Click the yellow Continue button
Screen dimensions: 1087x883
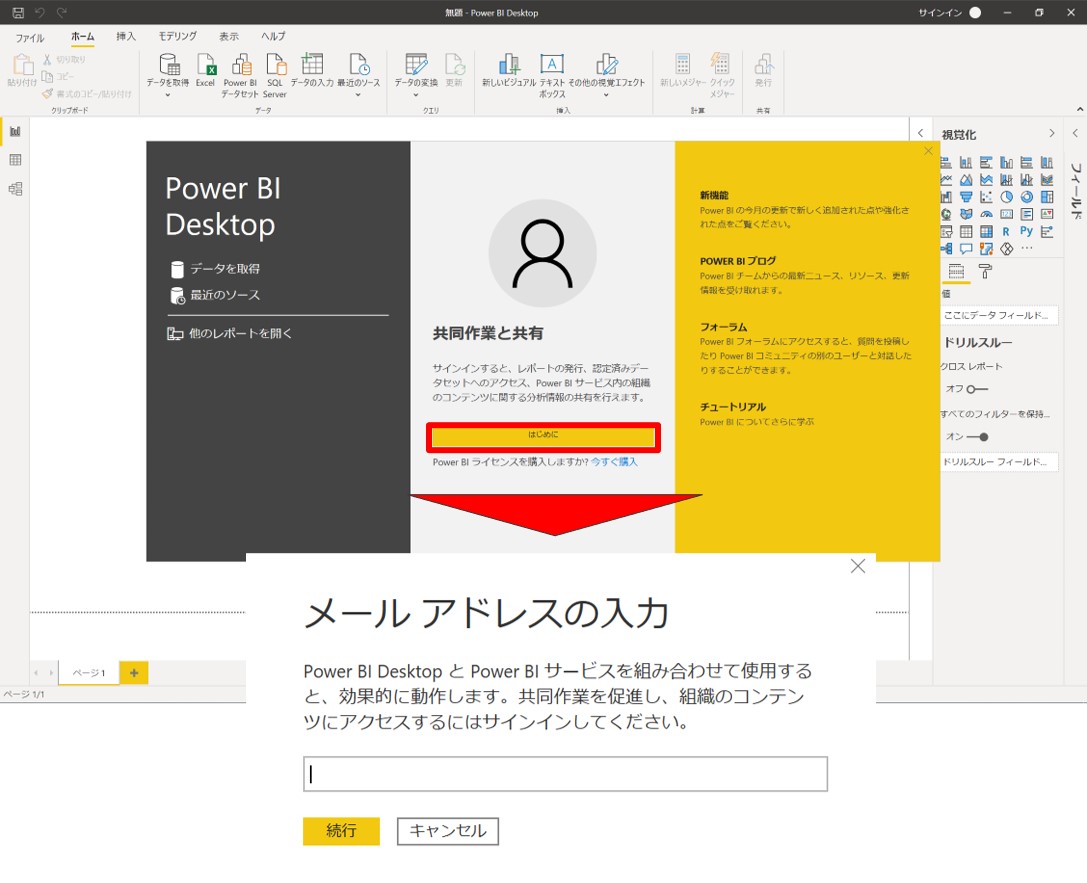click(x=341, y=831)
